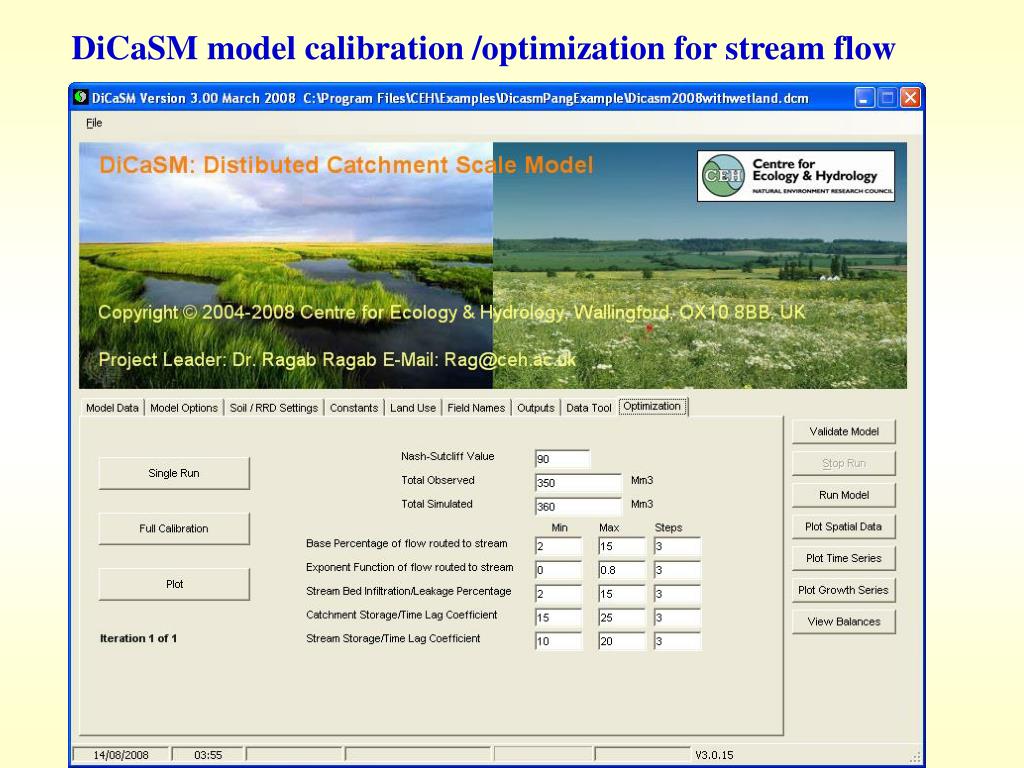1024x768 pixels.
Task: Click Min field for Stream Bed Infiltration/Leakage
Action: coord(558,594)
